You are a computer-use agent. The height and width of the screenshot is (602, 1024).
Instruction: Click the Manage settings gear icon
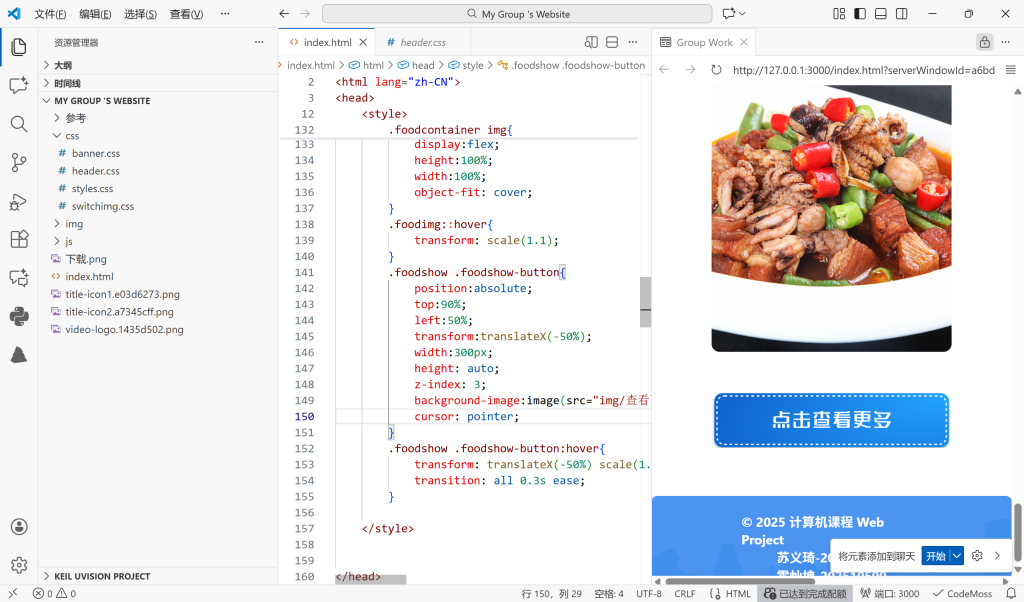coord(18,565)
